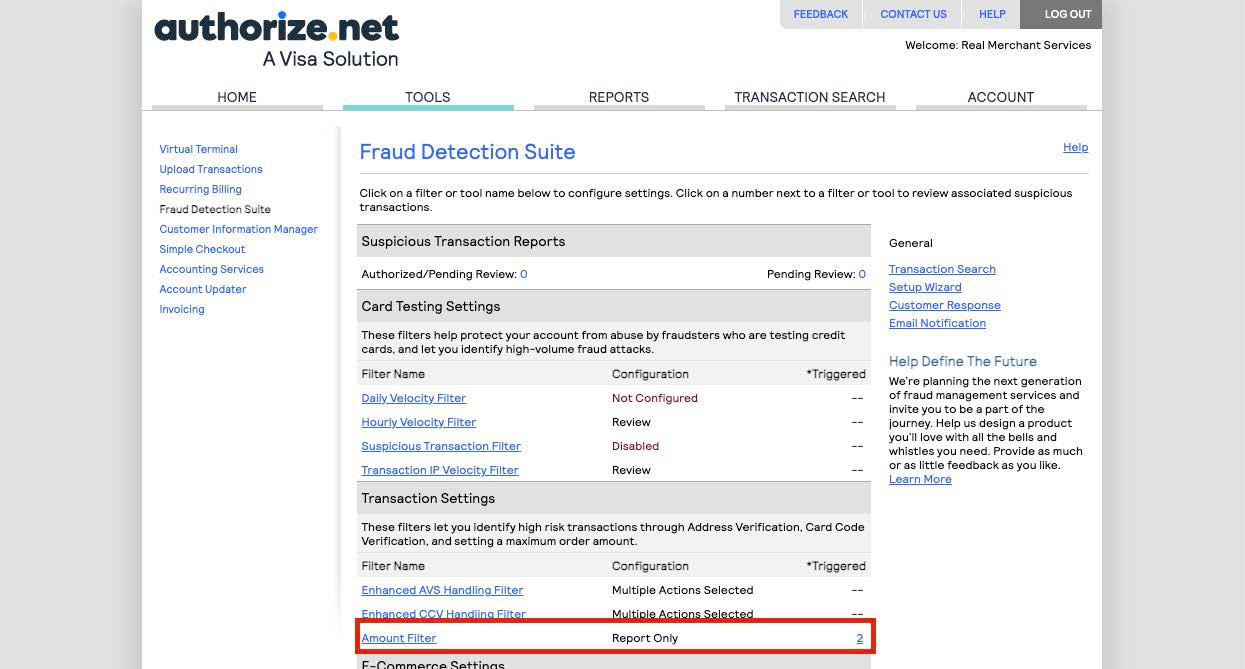This screenshot has width=1245, height=669.
Task: Click Learn More under Help Define The Future
Action: [x=920, y=479]
